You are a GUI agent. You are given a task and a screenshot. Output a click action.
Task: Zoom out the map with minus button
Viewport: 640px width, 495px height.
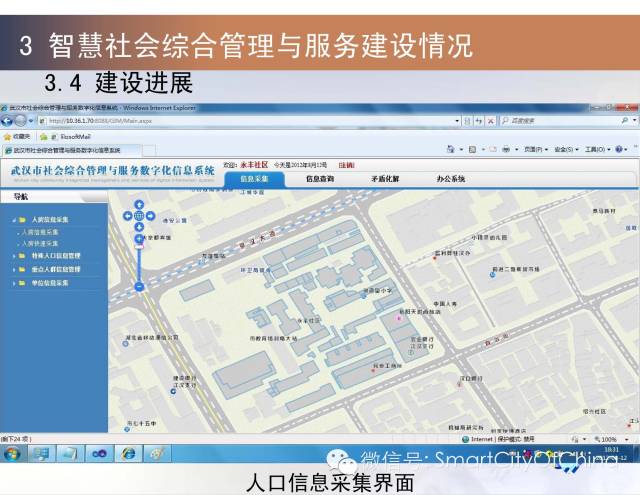click(139, 286)
